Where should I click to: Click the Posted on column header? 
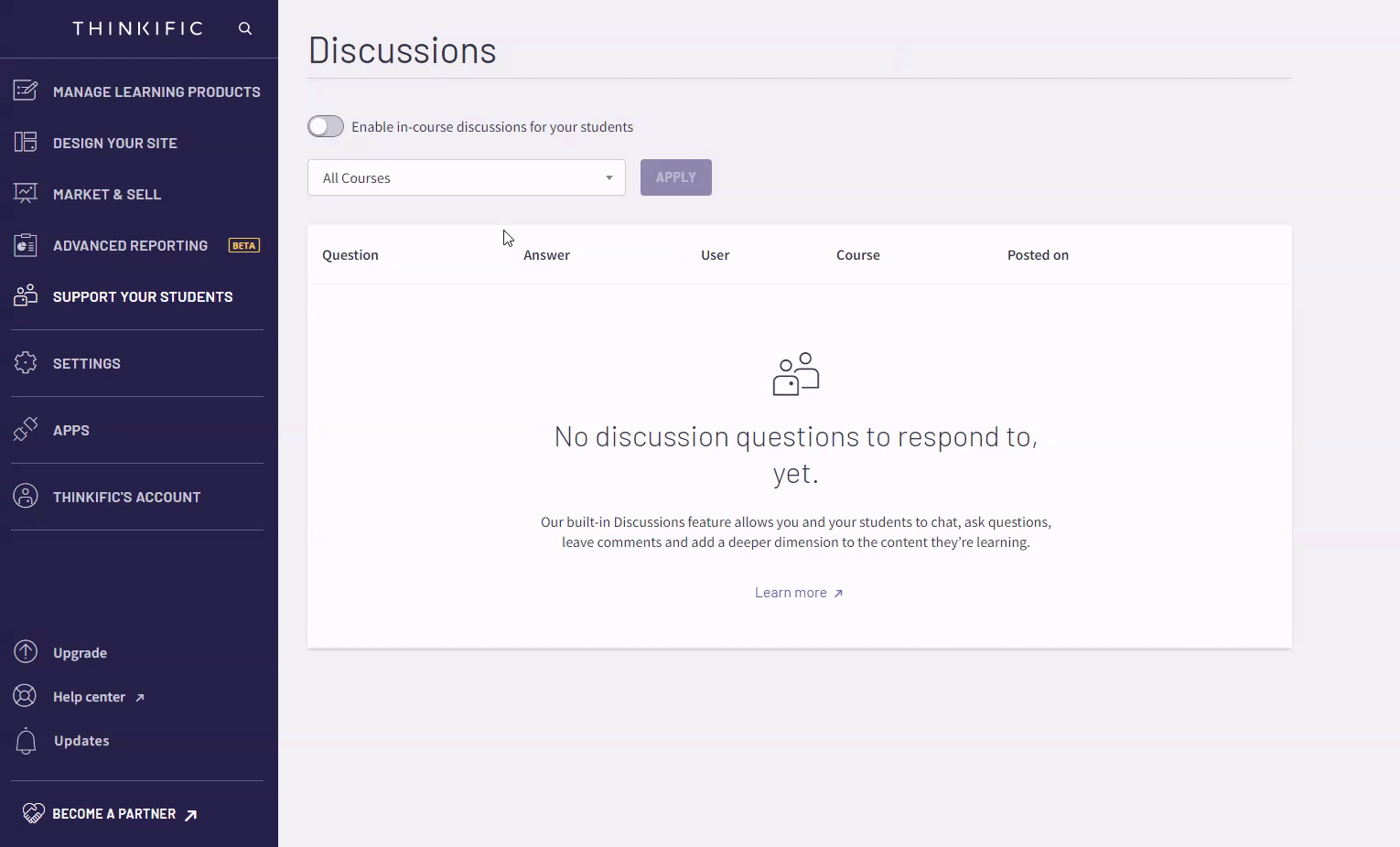point(1038,255)
